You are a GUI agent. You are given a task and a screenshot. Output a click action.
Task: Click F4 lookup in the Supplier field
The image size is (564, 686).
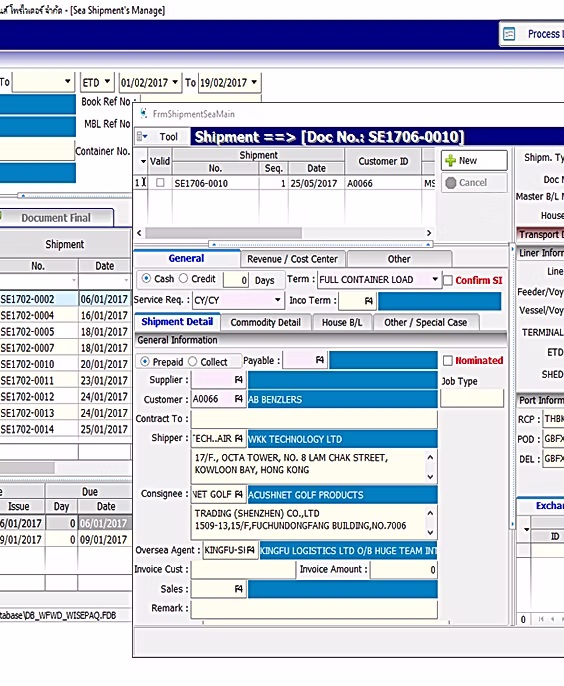(x=238, y=380)
